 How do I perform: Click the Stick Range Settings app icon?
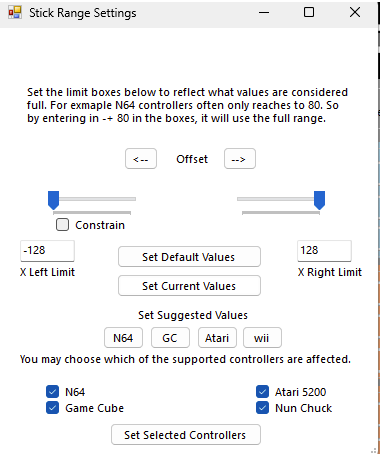point(15,13)
